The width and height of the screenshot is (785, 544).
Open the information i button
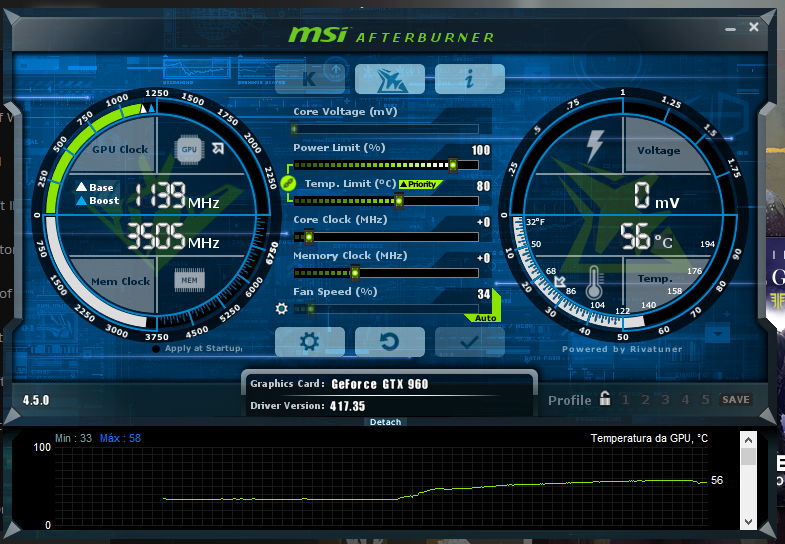tap(470, 79)
